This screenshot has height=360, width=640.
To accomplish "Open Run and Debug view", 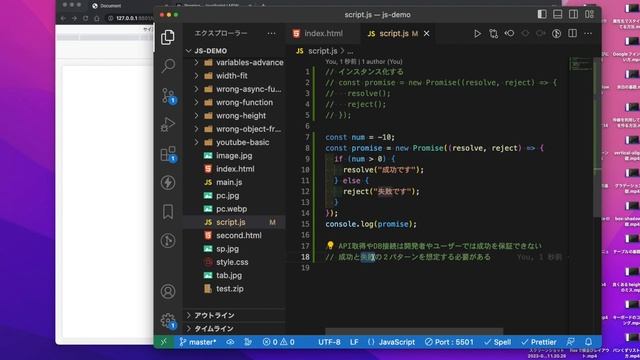I will pos(168,124).
